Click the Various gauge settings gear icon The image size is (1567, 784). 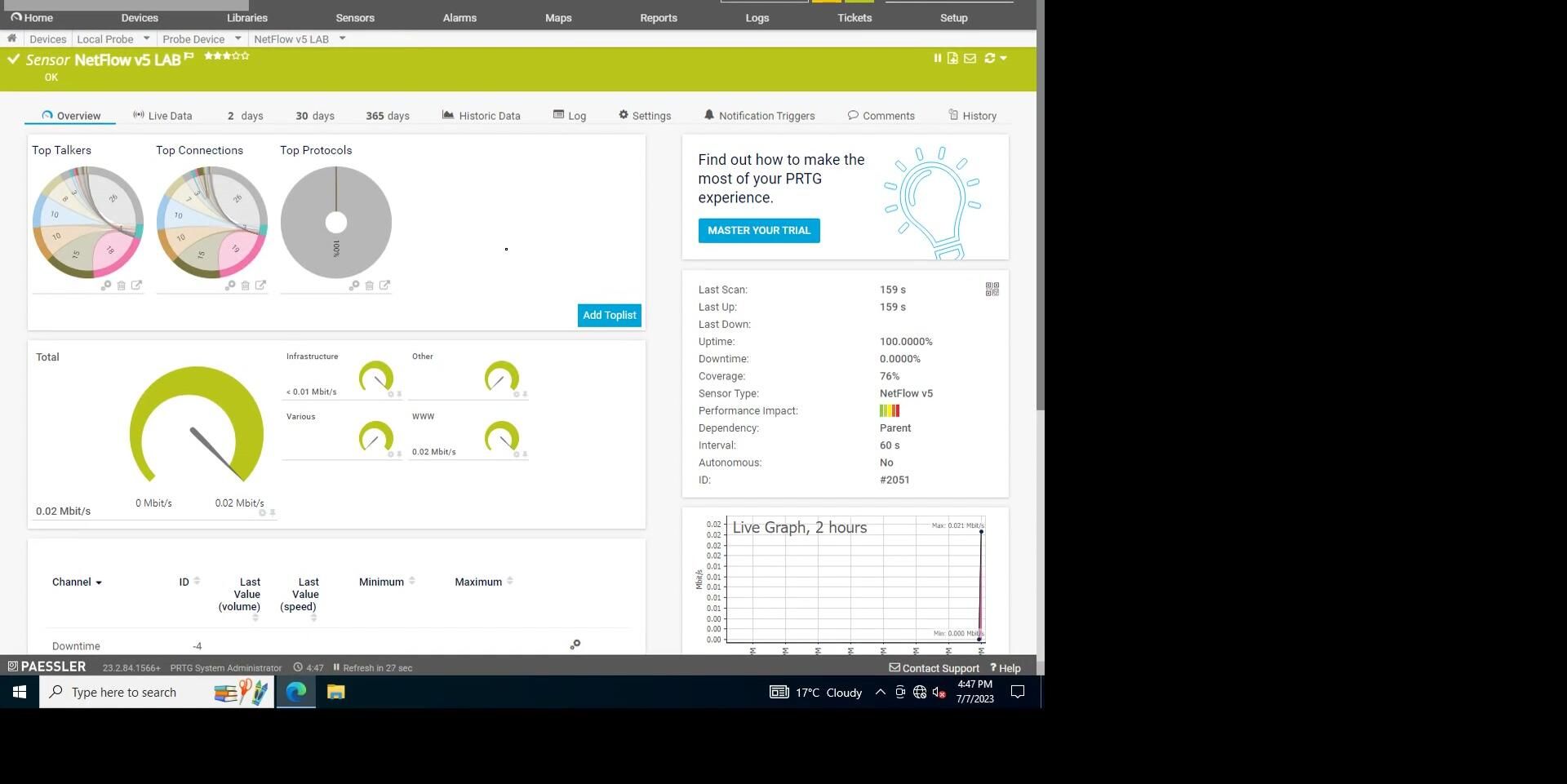[390, 454]
